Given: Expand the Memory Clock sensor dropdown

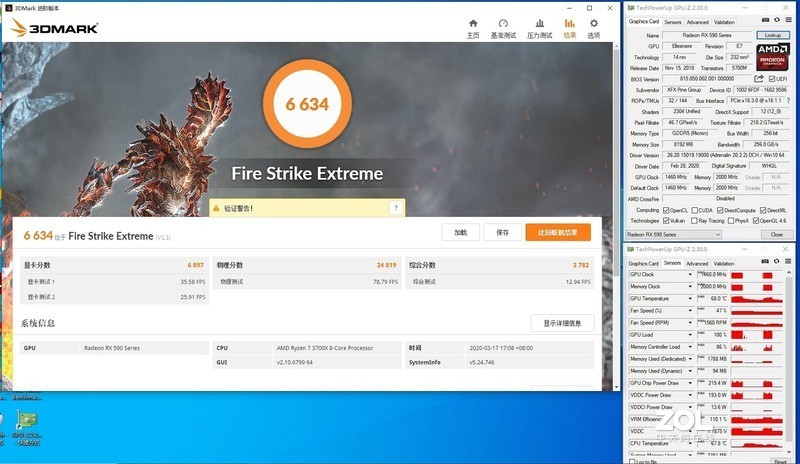Looking at the screenshot, I should pyautogui.click(x=690, y=287).
